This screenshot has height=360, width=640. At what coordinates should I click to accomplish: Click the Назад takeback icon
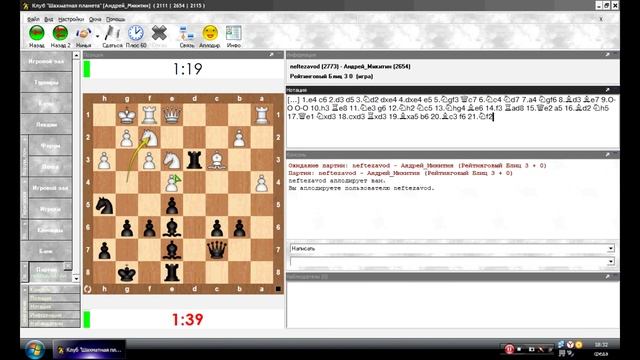36,33
